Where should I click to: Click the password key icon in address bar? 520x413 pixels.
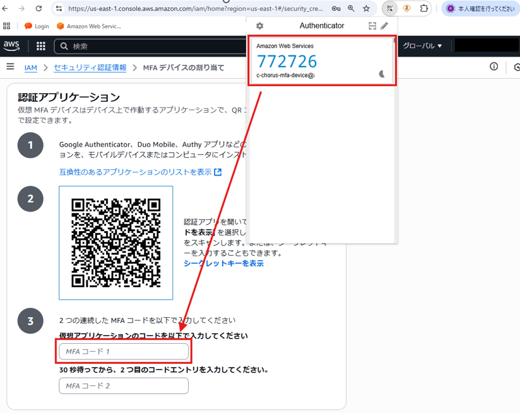[x=336, y=9]
